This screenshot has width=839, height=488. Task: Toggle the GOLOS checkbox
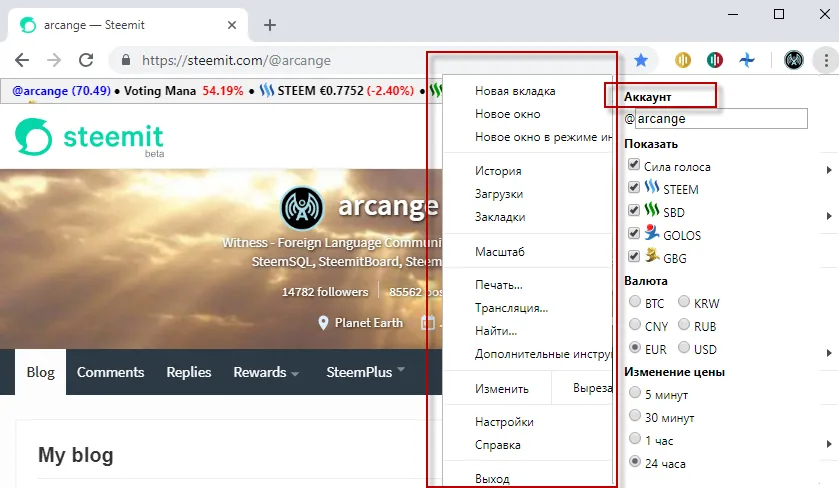click(634, 233)
